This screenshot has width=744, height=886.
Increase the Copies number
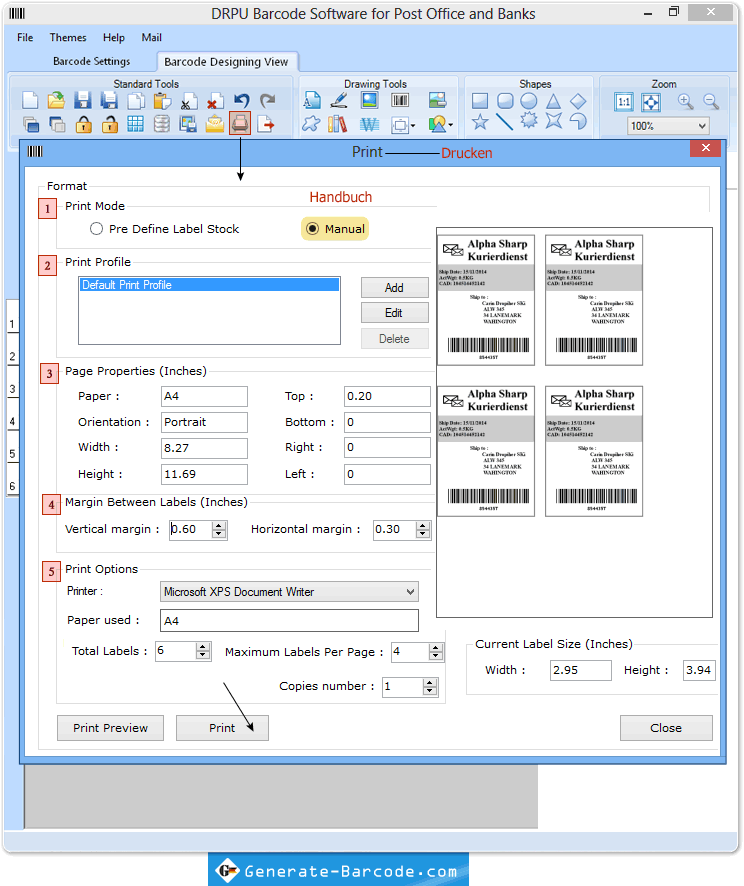430,683
